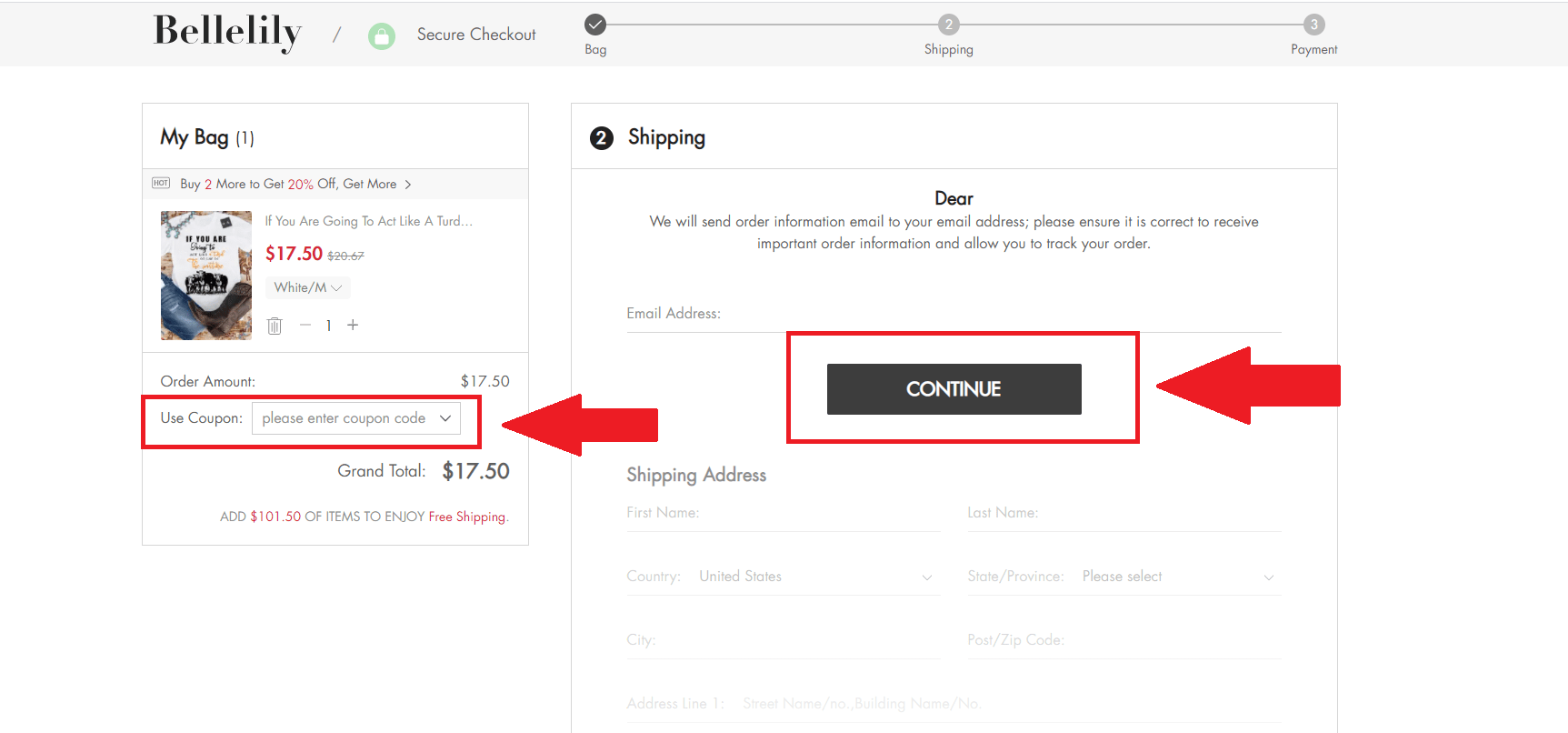
Task: Click the Free Shipping link text
Action: [467, 517]
